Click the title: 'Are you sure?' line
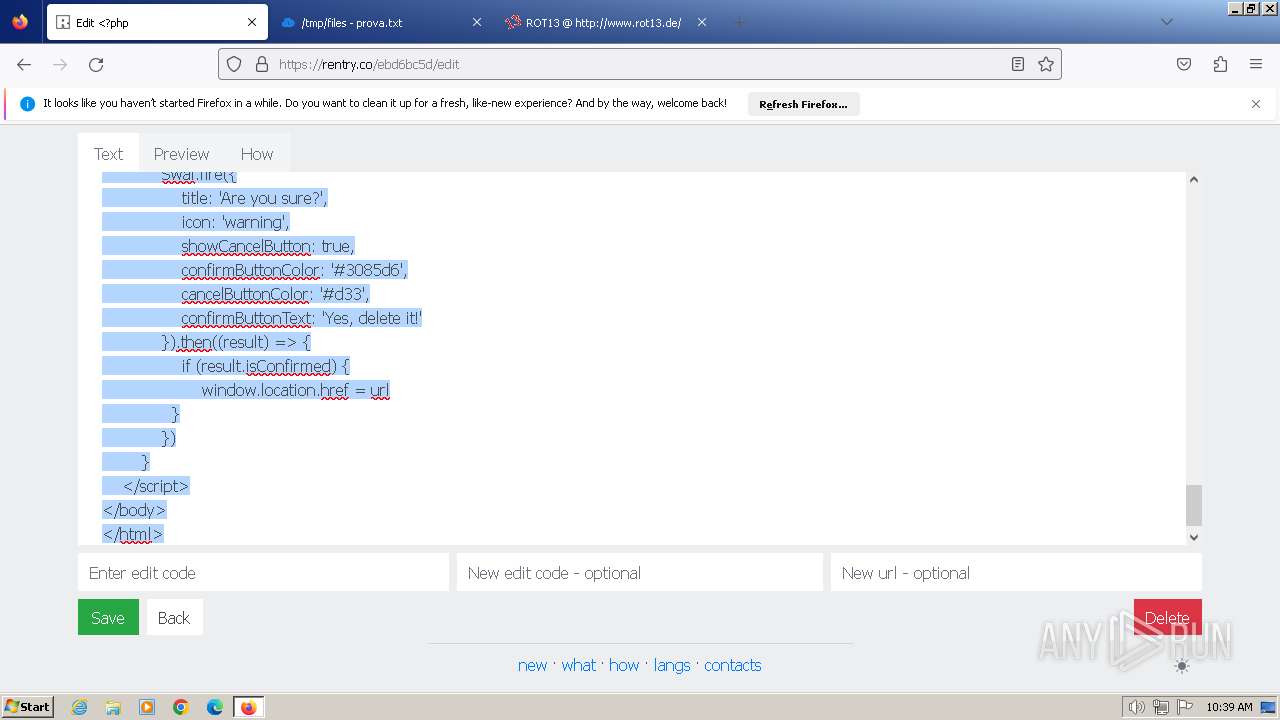Viewport: 1280px width, 720px height. tap(254, 198)
